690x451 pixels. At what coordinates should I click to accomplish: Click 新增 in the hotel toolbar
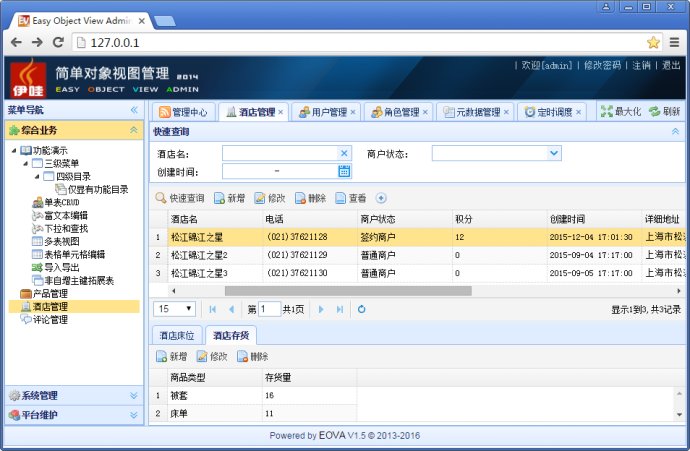pos(229,198)
